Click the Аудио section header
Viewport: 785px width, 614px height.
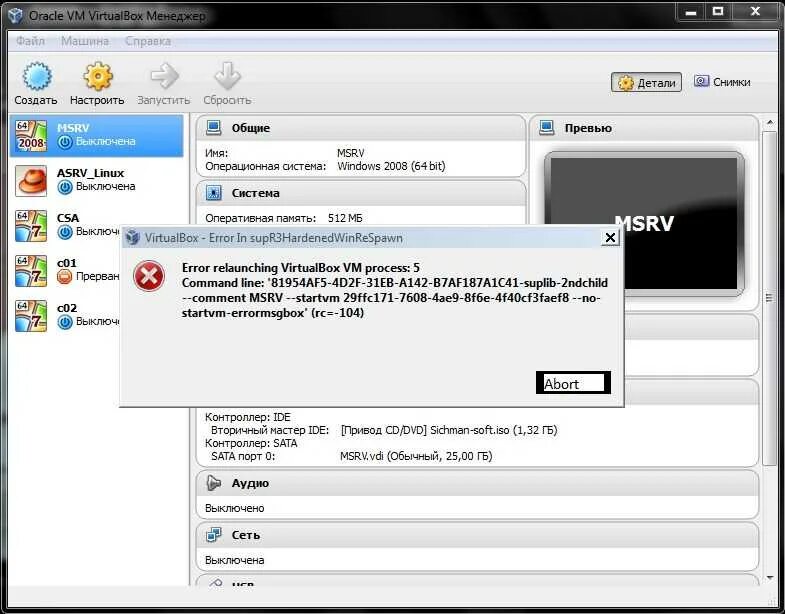pyautogui.click(x=478, y=483)
